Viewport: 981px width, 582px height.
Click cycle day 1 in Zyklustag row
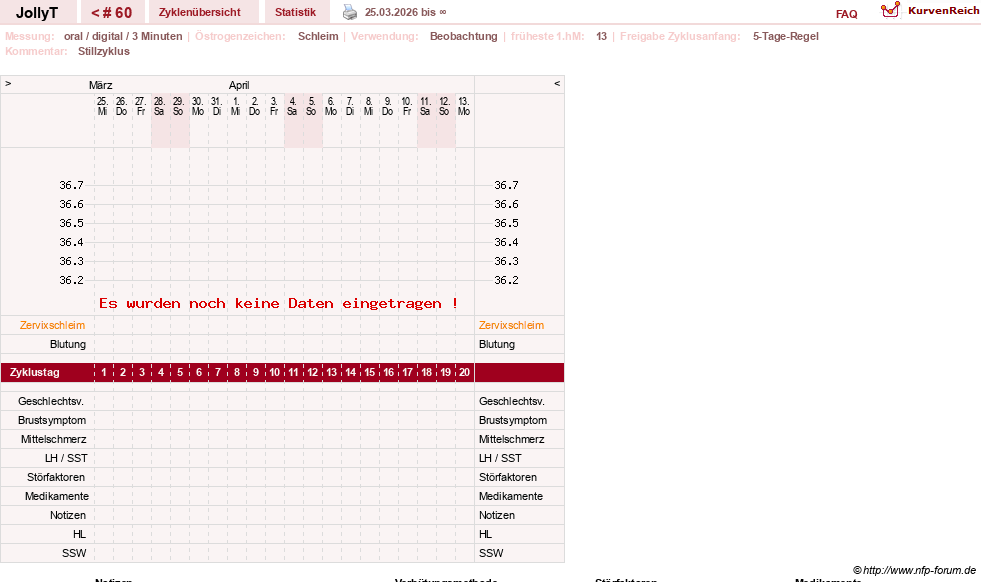coord(104,372)
